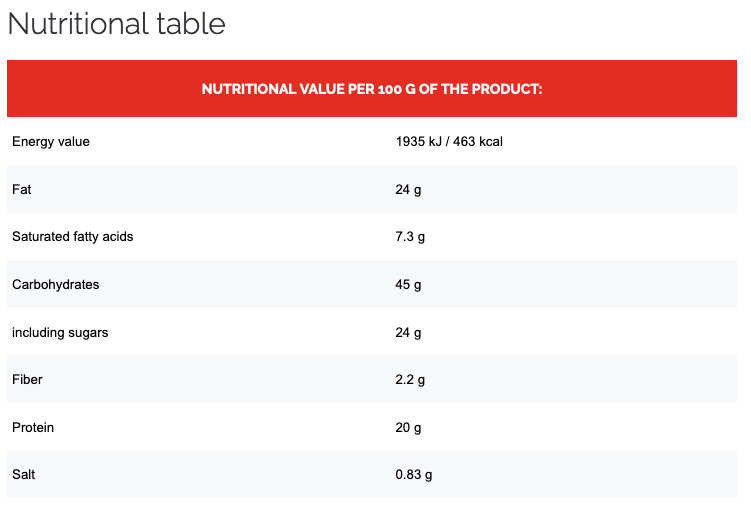Click the Fiber row label
The width and height of the screenshot is (751, 516).
27,380
